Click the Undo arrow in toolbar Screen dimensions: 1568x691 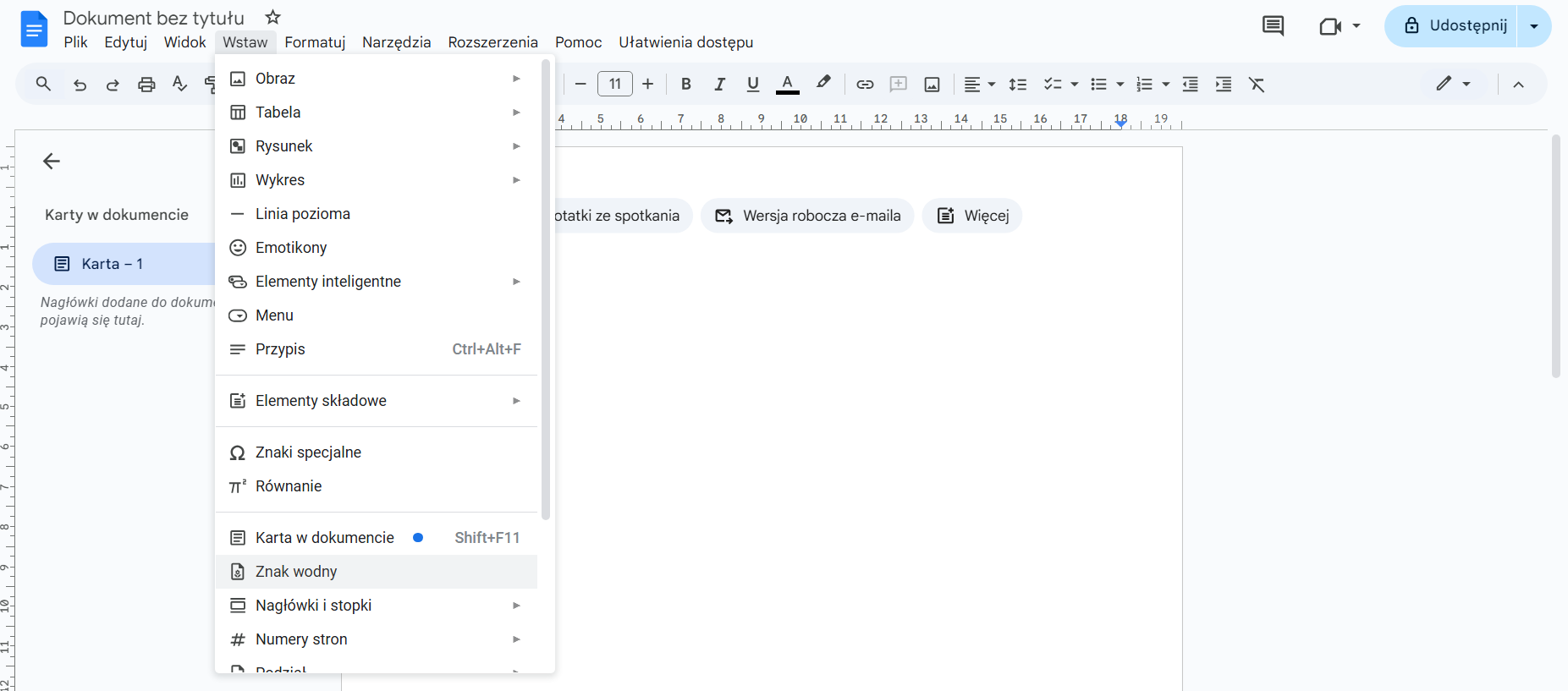[x=80, y=85]
